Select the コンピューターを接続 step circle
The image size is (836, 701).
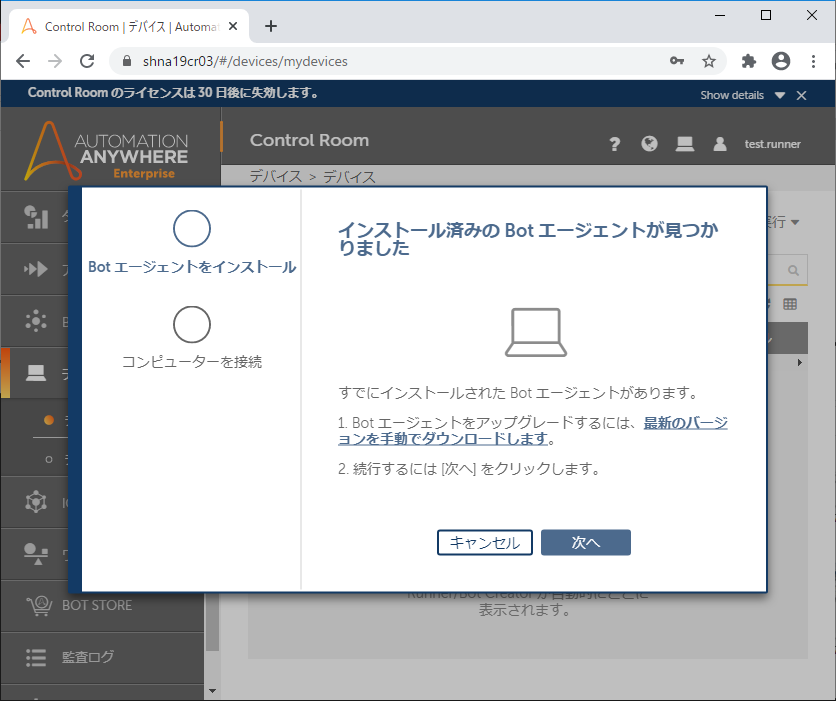pyautogui.click(x=192, y=324)
